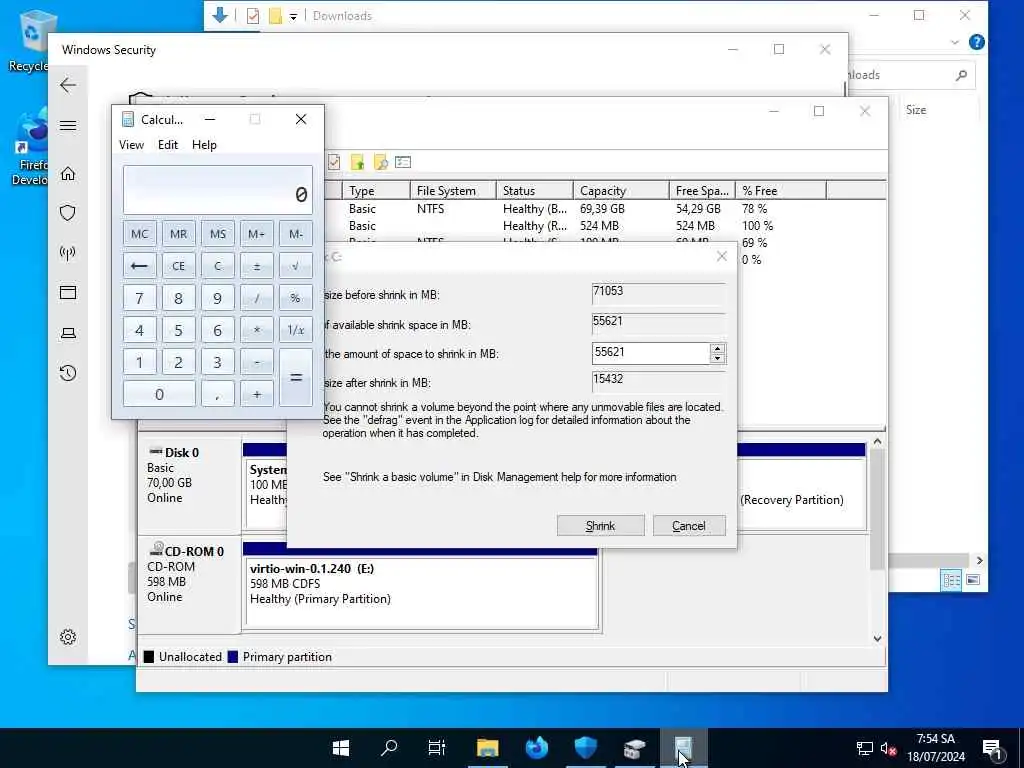Open Home in Windows Security sidebar
1024x768 pixels.
pyautogui.click(x=68, y=174)
